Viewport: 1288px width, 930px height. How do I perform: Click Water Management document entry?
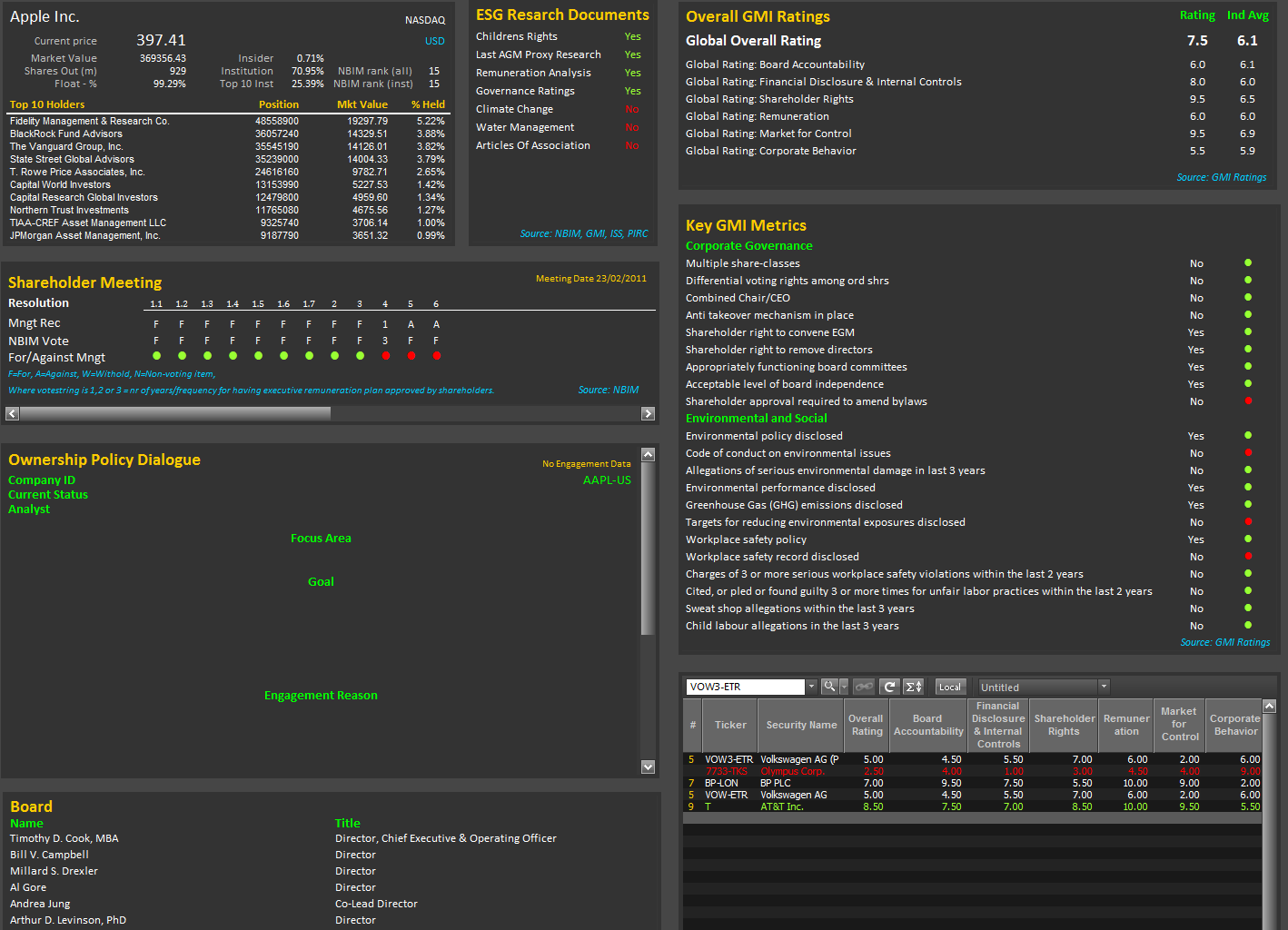(525, 127)
